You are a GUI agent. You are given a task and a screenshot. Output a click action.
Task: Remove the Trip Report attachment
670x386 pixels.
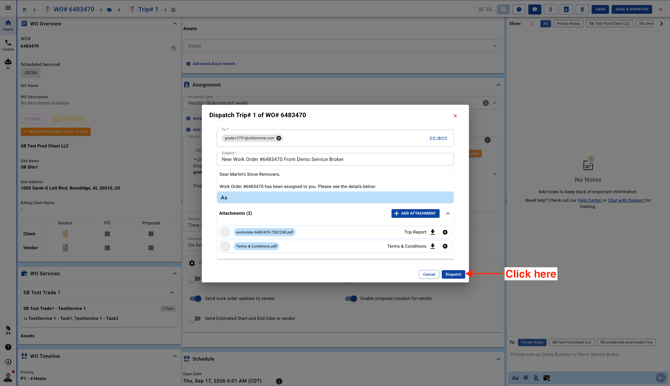click(x=445, y=232)
